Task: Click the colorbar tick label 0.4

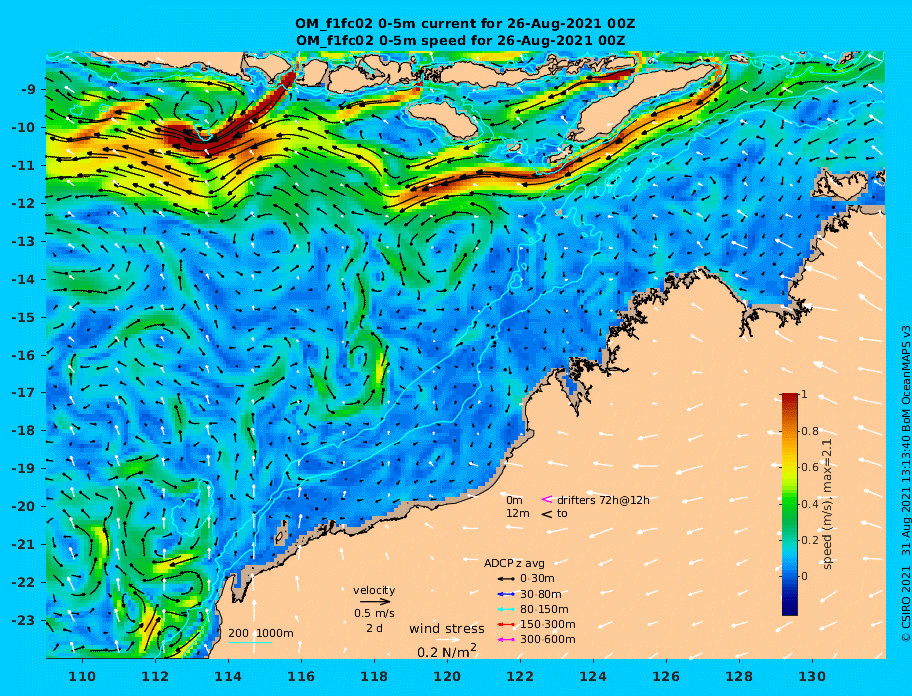Action: [x=810, y=504]
